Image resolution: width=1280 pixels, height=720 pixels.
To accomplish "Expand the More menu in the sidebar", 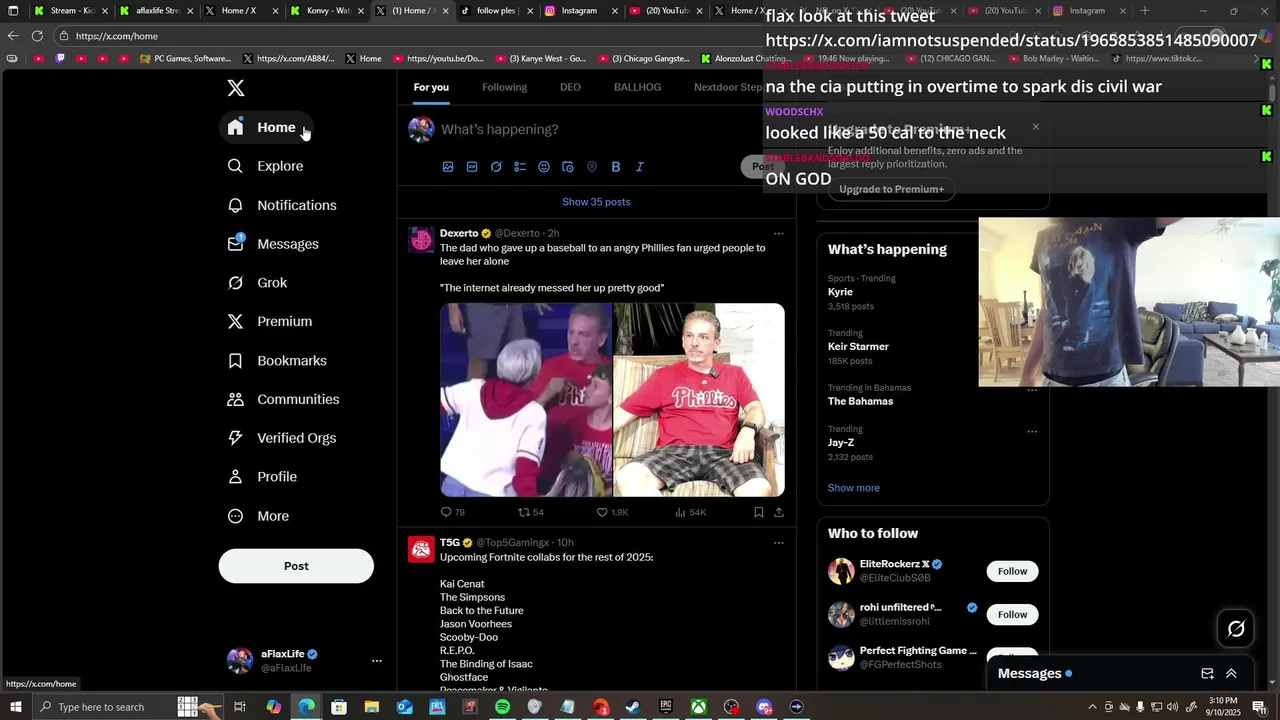I will [x=259, y=516].
